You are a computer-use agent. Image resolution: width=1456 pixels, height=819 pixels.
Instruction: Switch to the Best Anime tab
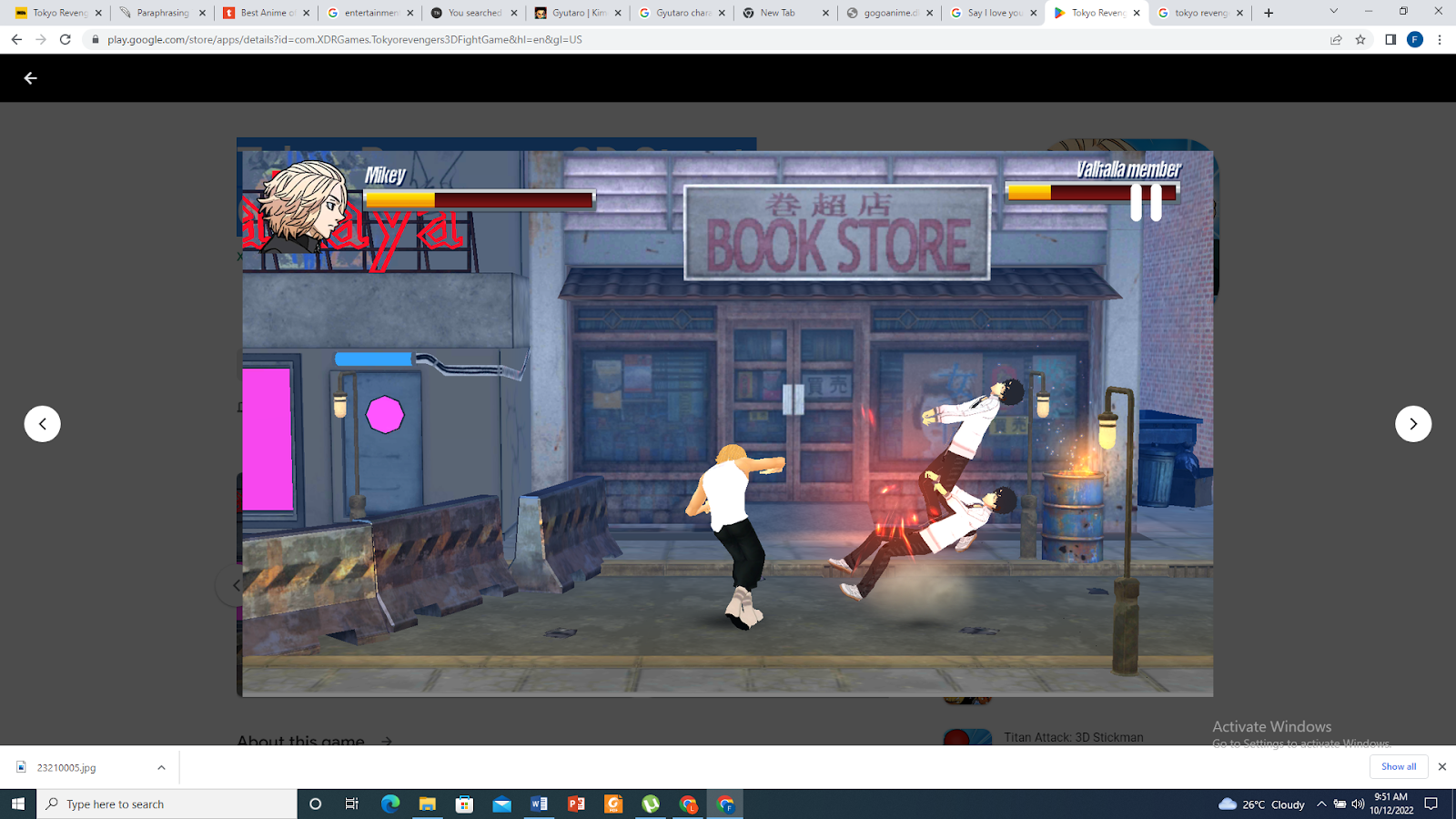pyautogui.click(x=267, y=13)
